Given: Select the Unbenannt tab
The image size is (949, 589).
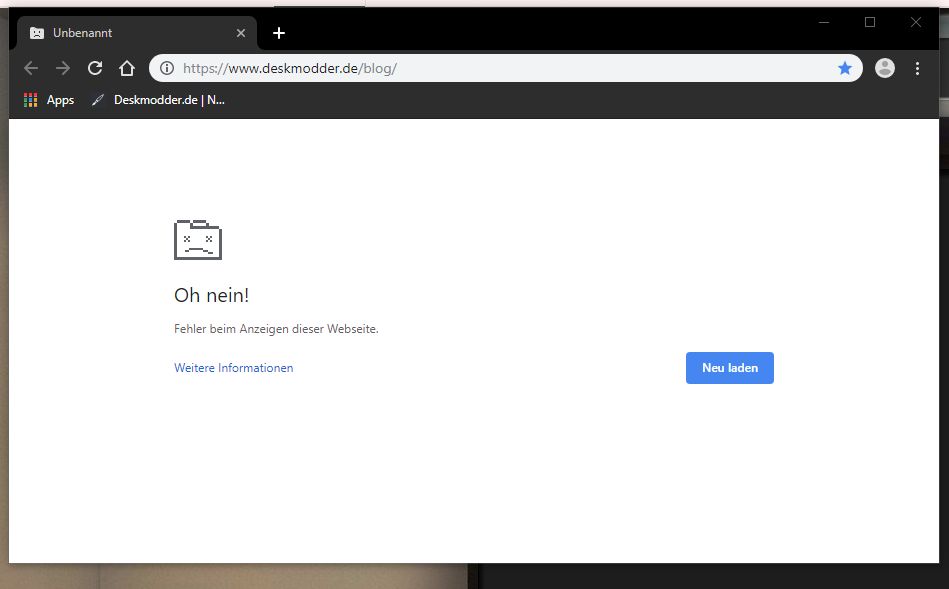Looking at the screenshot, I should pos(137,33).
